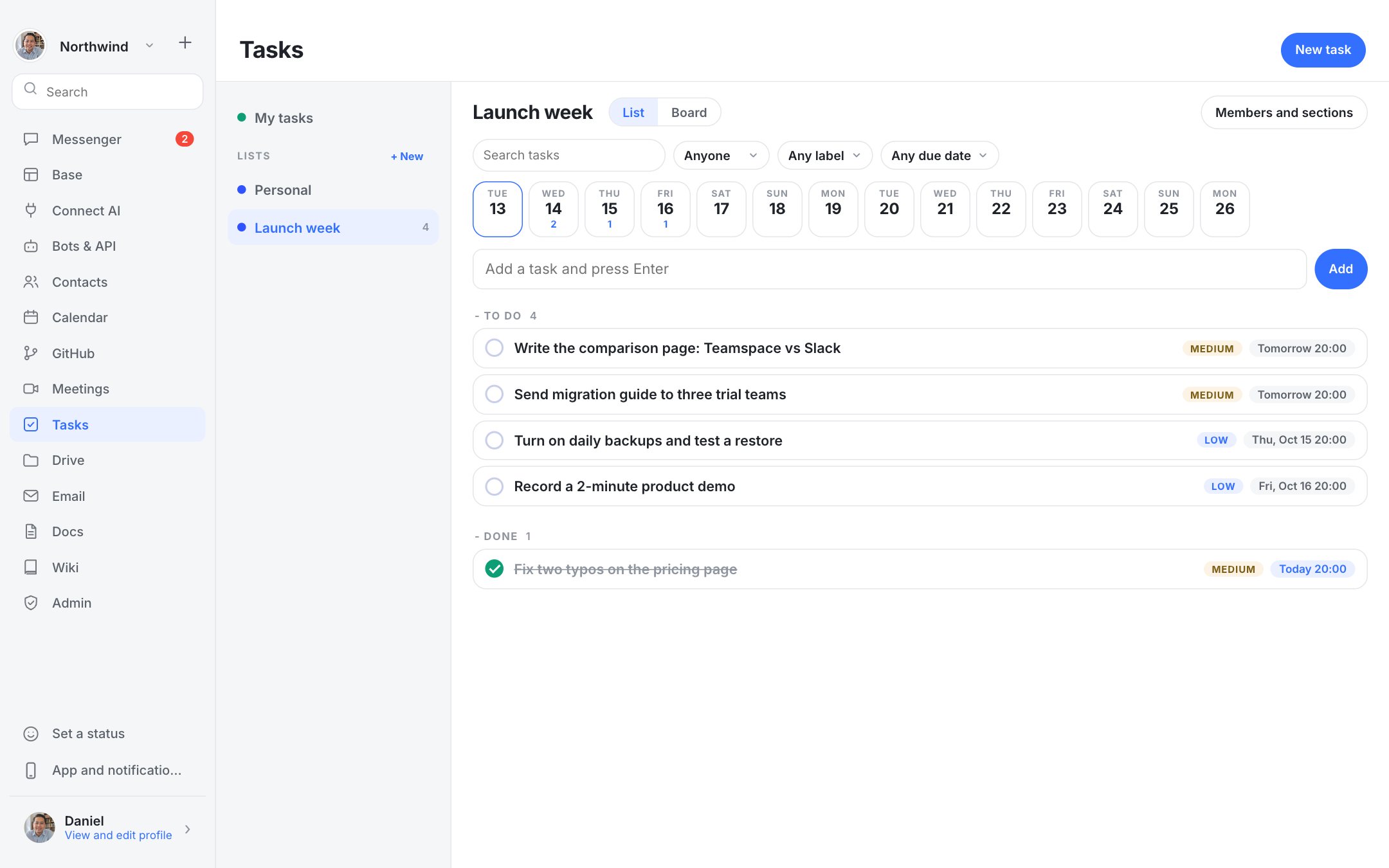The image size is (1389, 868).
Task: Click the smiley Set a status icon
Action: [x=30, y=734]
